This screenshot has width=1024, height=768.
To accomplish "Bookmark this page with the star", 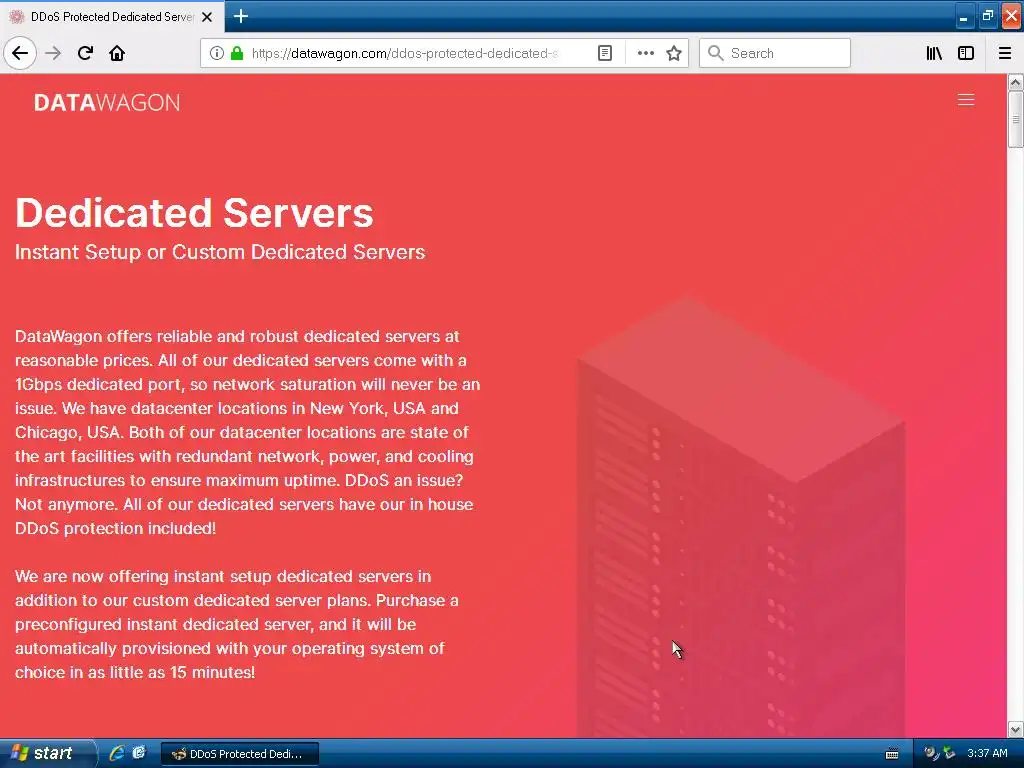I will pyautogui.click(x=674, y=53).
